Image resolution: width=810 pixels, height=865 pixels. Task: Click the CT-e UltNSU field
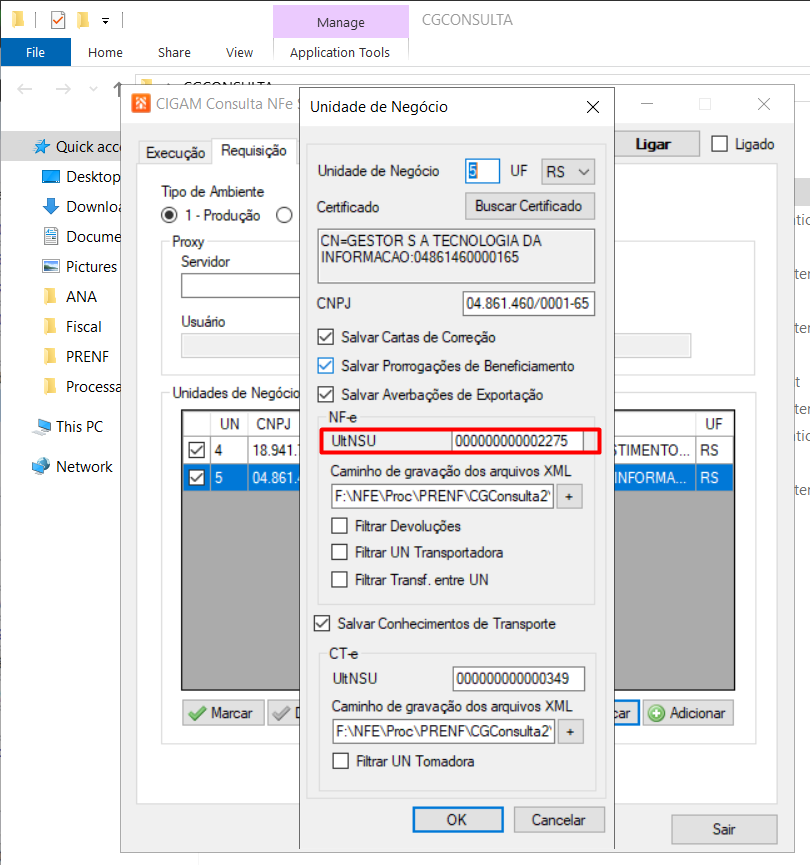(518, 679)
